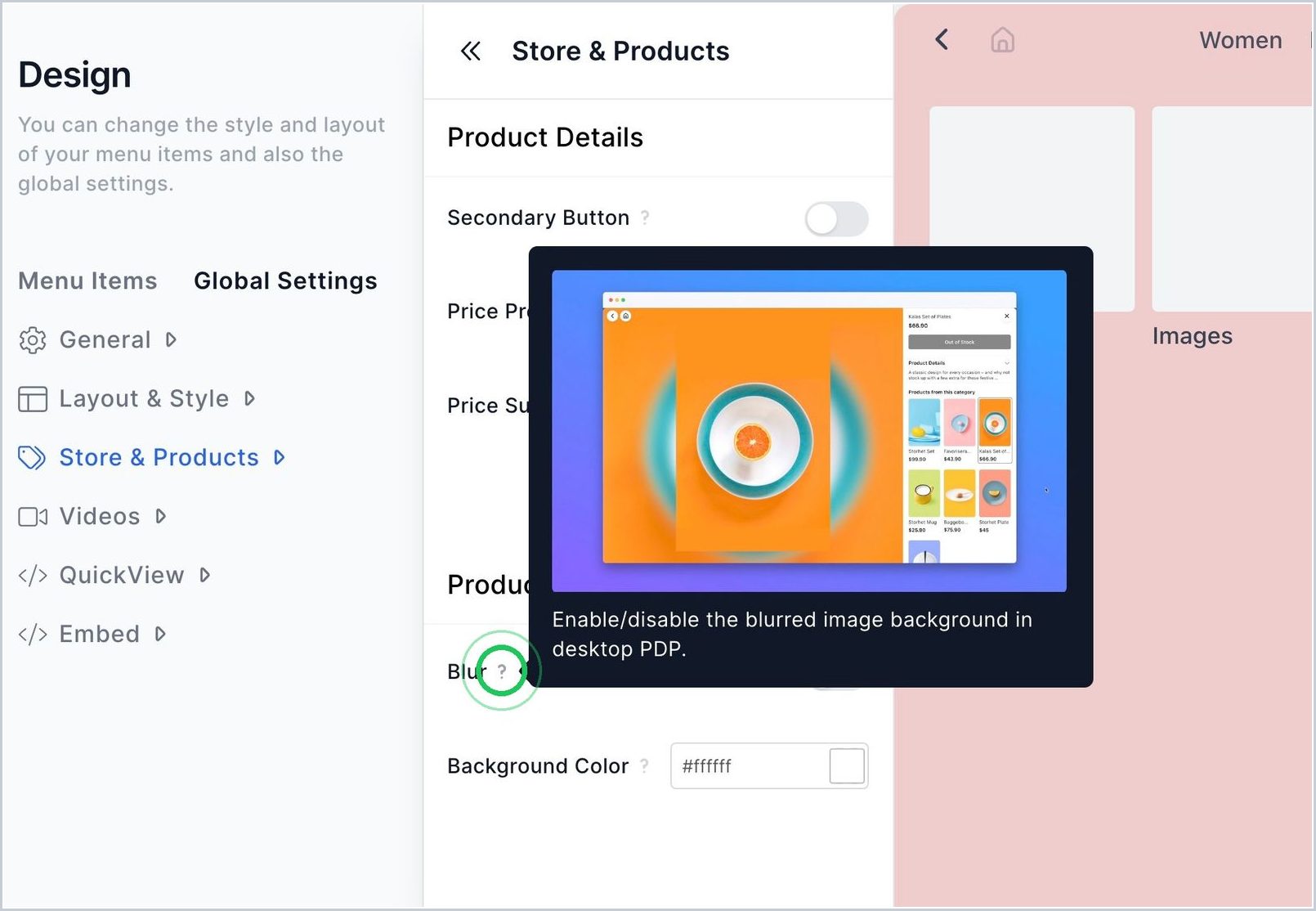1316x911 pixels.
Task: Click the home icon in the preview
Action: click(x=1003, y=39)
